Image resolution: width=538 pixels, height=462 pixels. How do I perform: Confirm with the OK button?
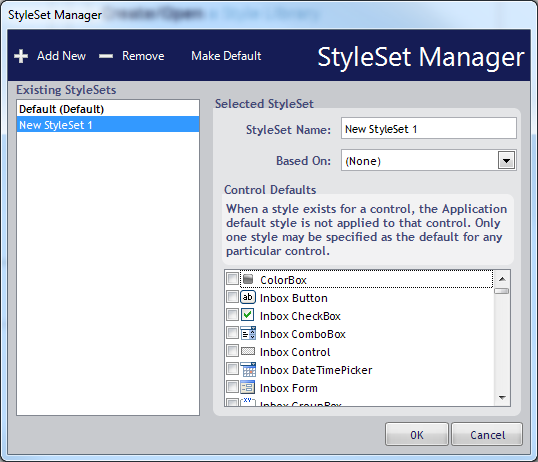point(417,435)
